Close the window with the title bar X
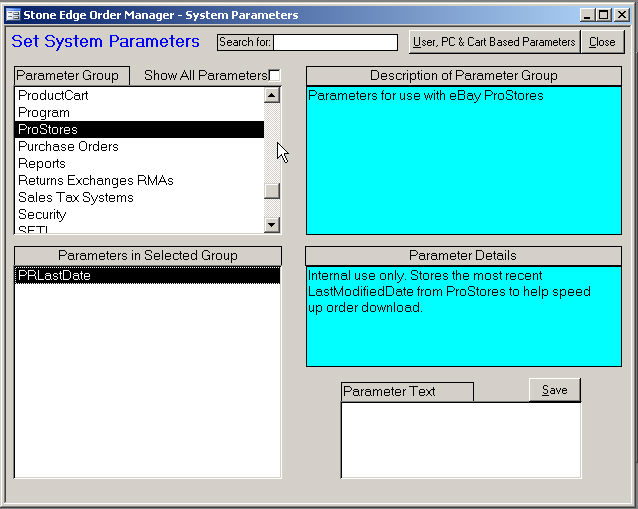The height and width of the screenshot is (509, 638). 622,15
